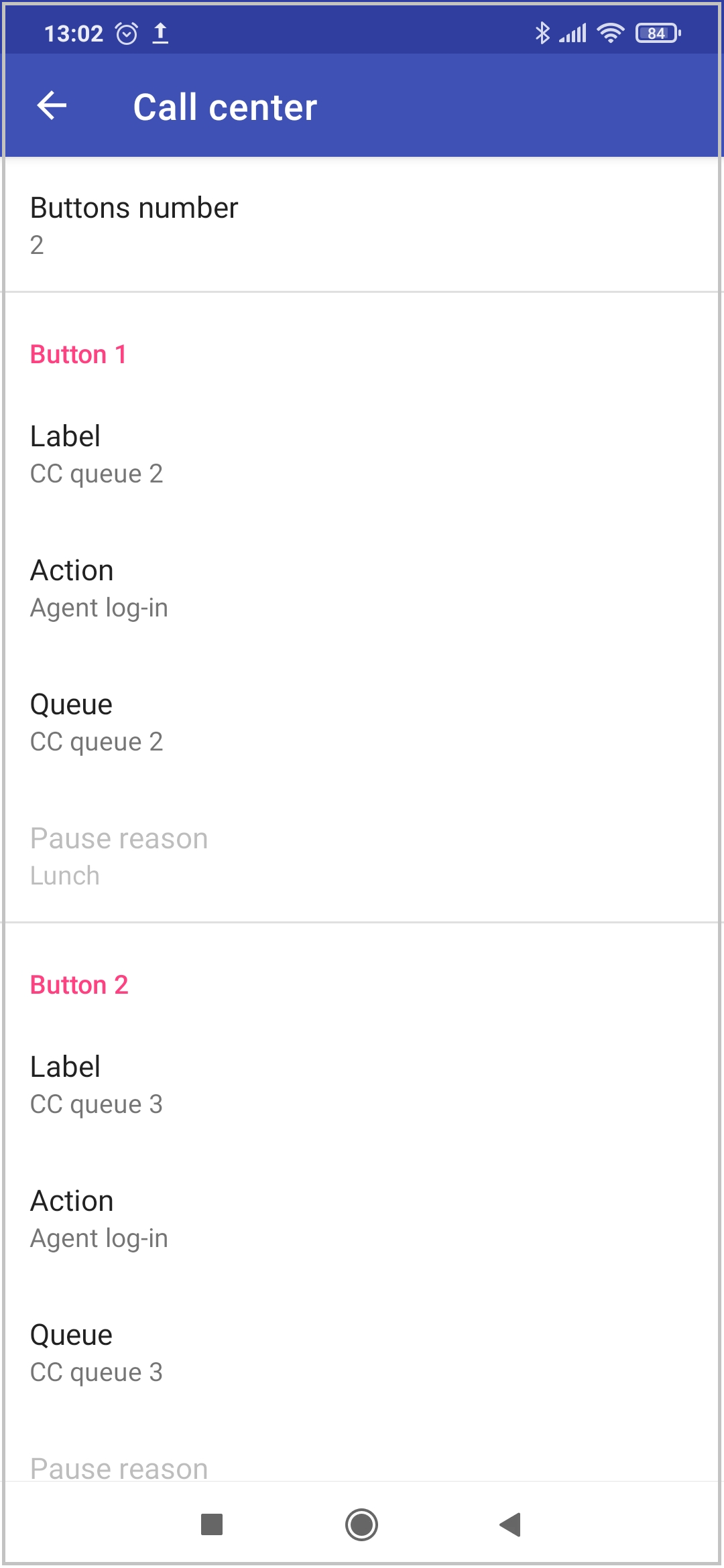
Task: Edit the Button 2 Label field
Action: (x=362, y=1085)
